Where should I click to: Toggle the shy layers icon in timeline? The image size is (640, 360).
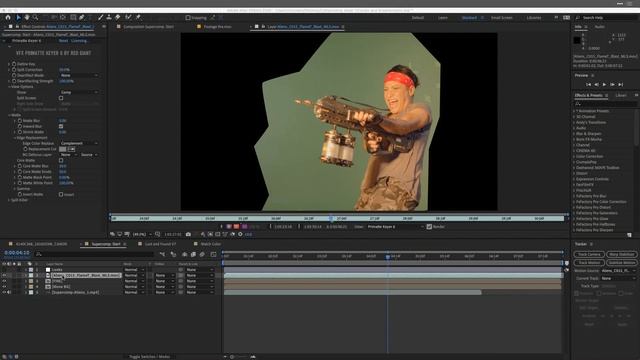pos(184,254)
